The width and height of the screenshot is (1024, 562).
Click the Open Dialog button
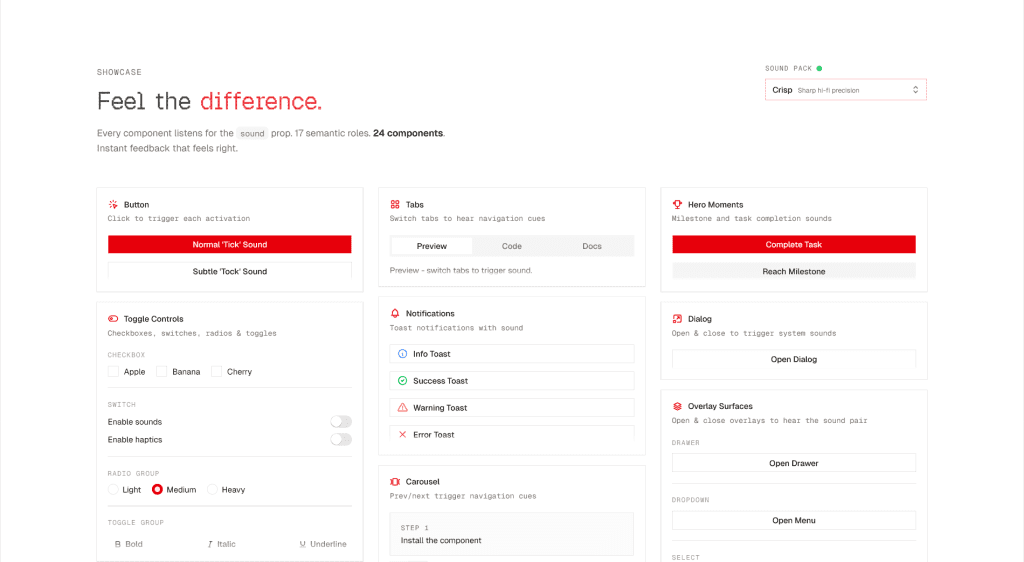(793, 359)
